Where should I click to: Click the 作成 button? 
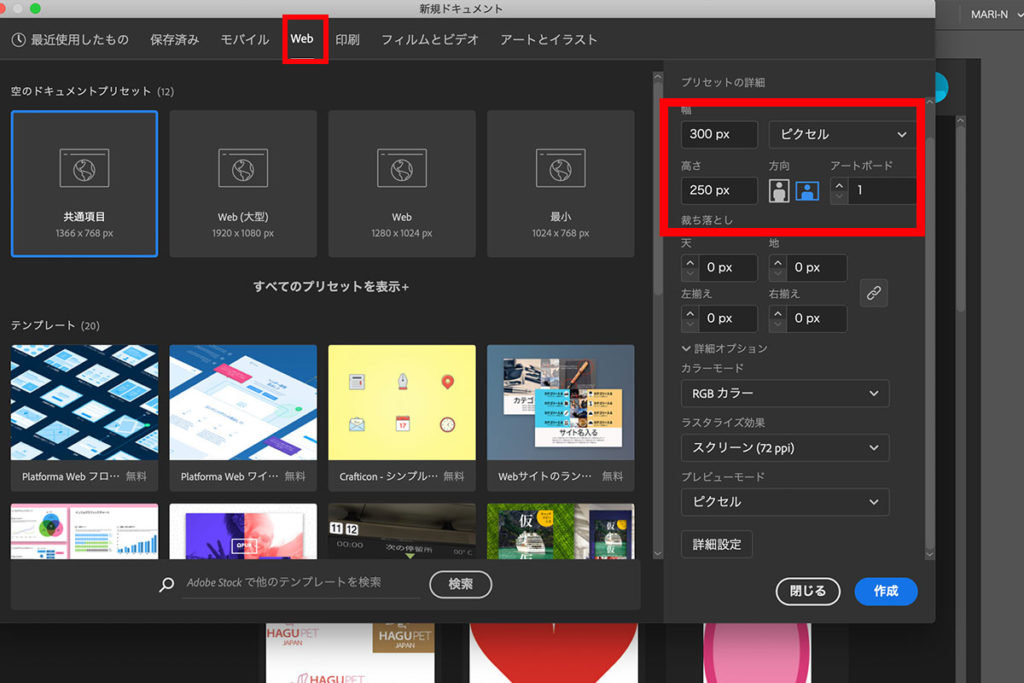point(885,591)
